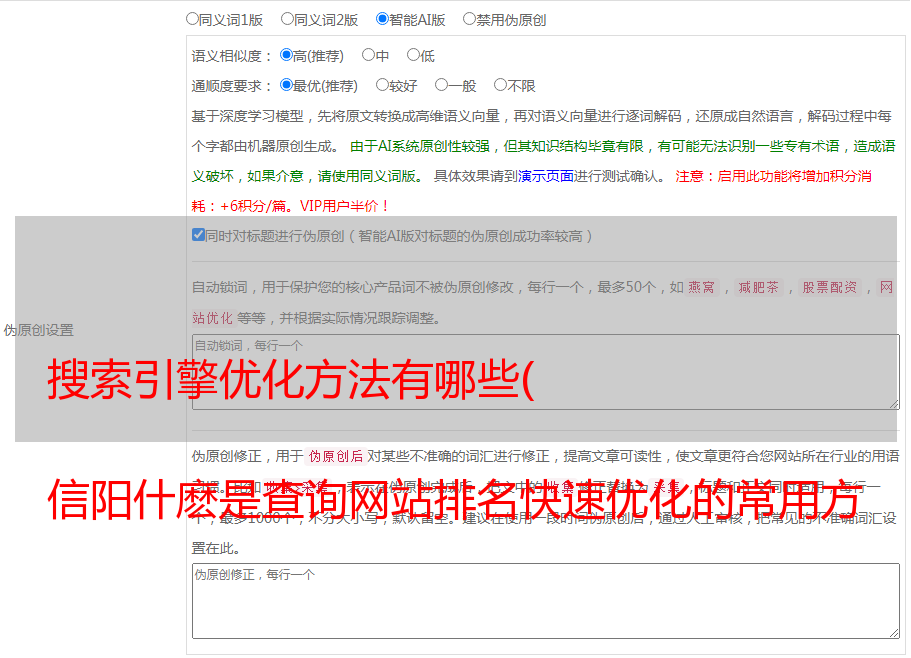Click the 语义相似度 label
Screen dimensions: 911x658
231,56
